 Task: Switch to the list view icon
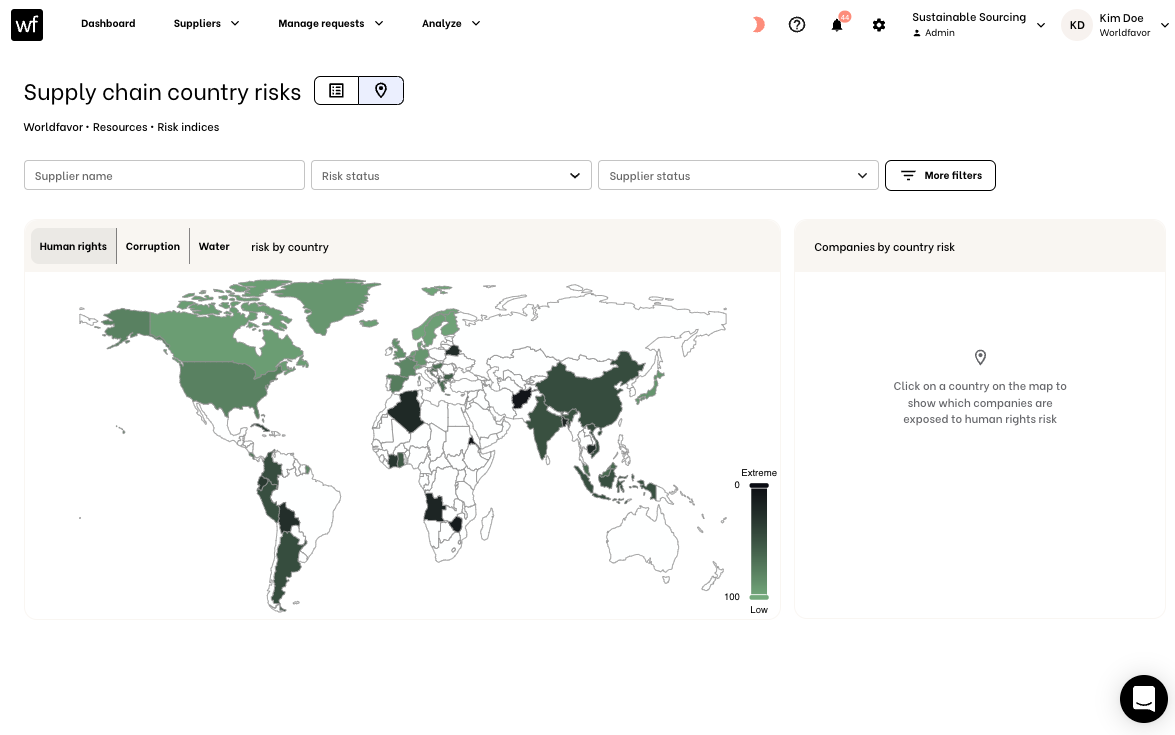click(336, 90)
